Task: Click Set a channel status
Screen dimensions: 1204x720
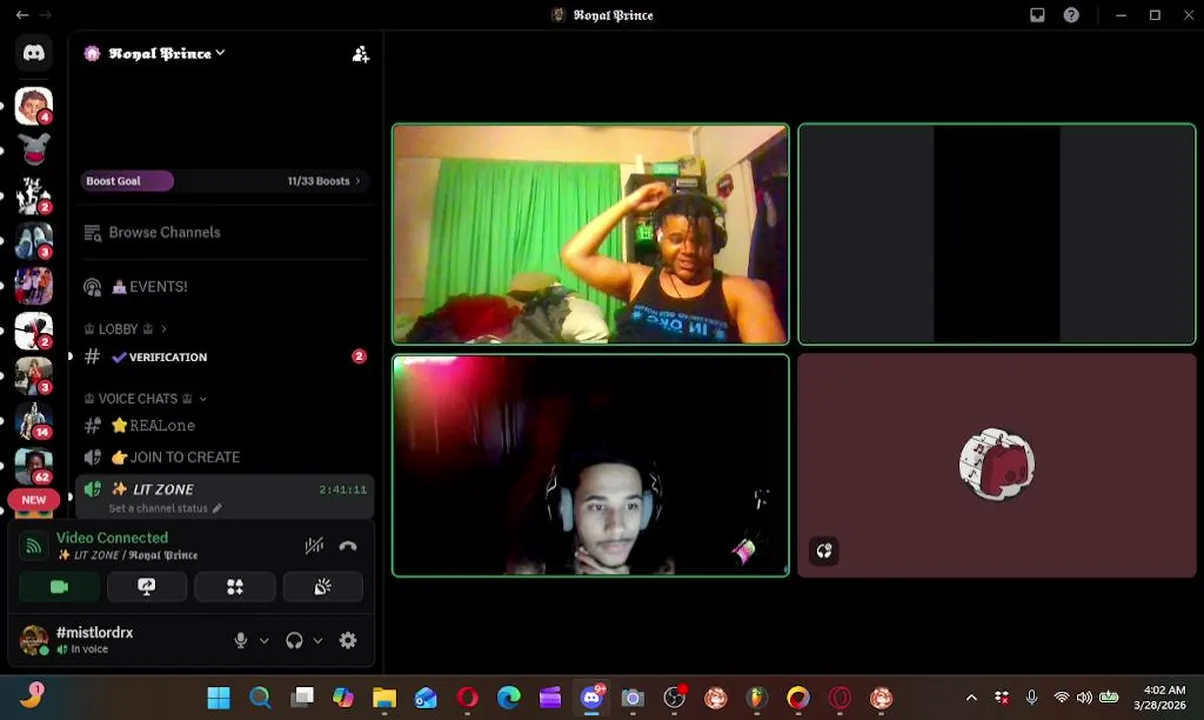Action: tap(165, 508)
